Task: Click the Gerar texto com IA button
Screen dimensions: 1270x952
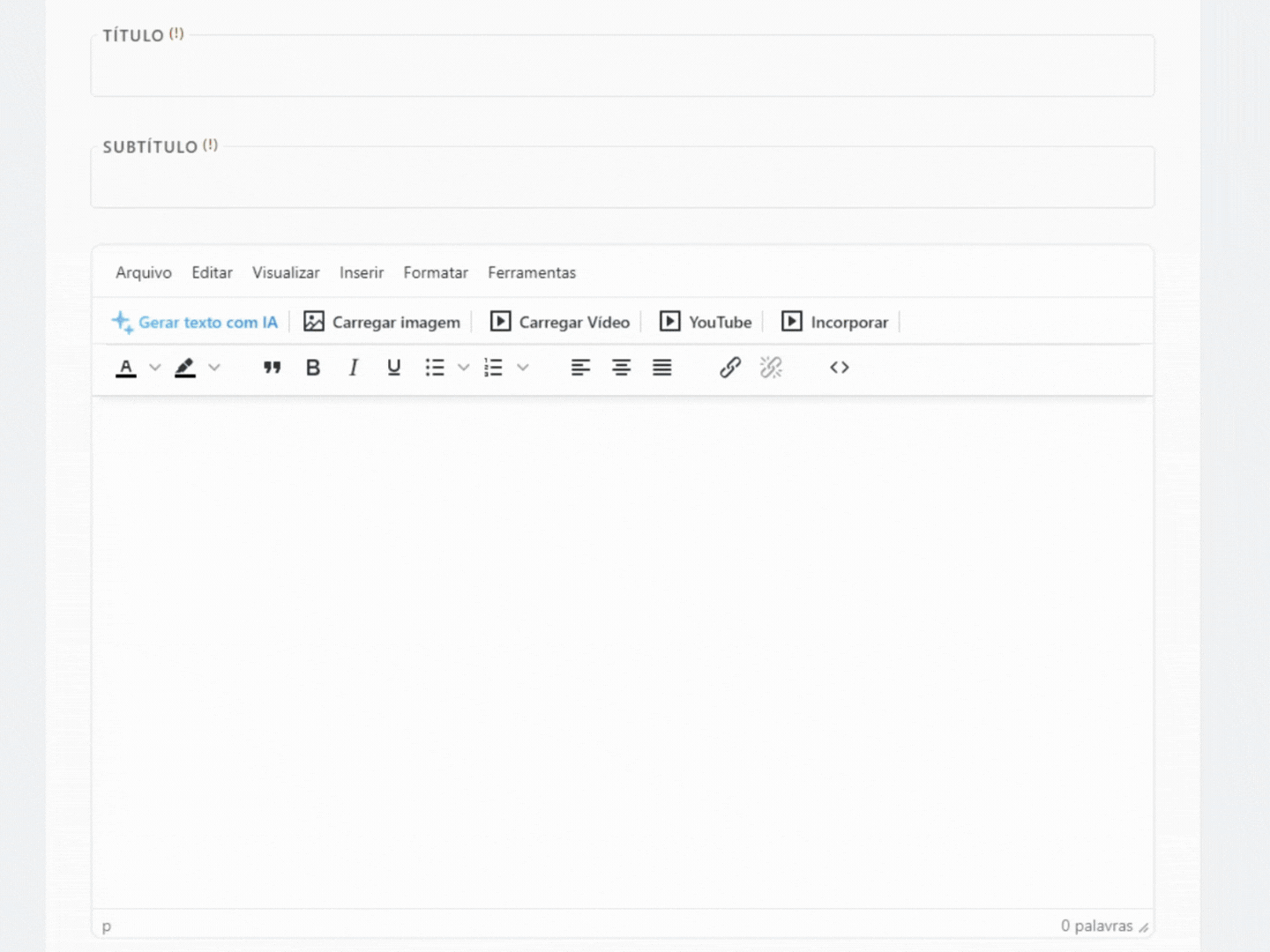Action: tap(194, 322)
